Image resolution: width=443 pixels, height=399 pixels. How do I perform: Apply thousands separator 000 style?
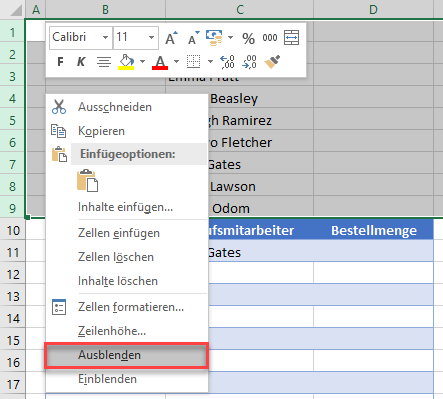click(x=270, y=38)
